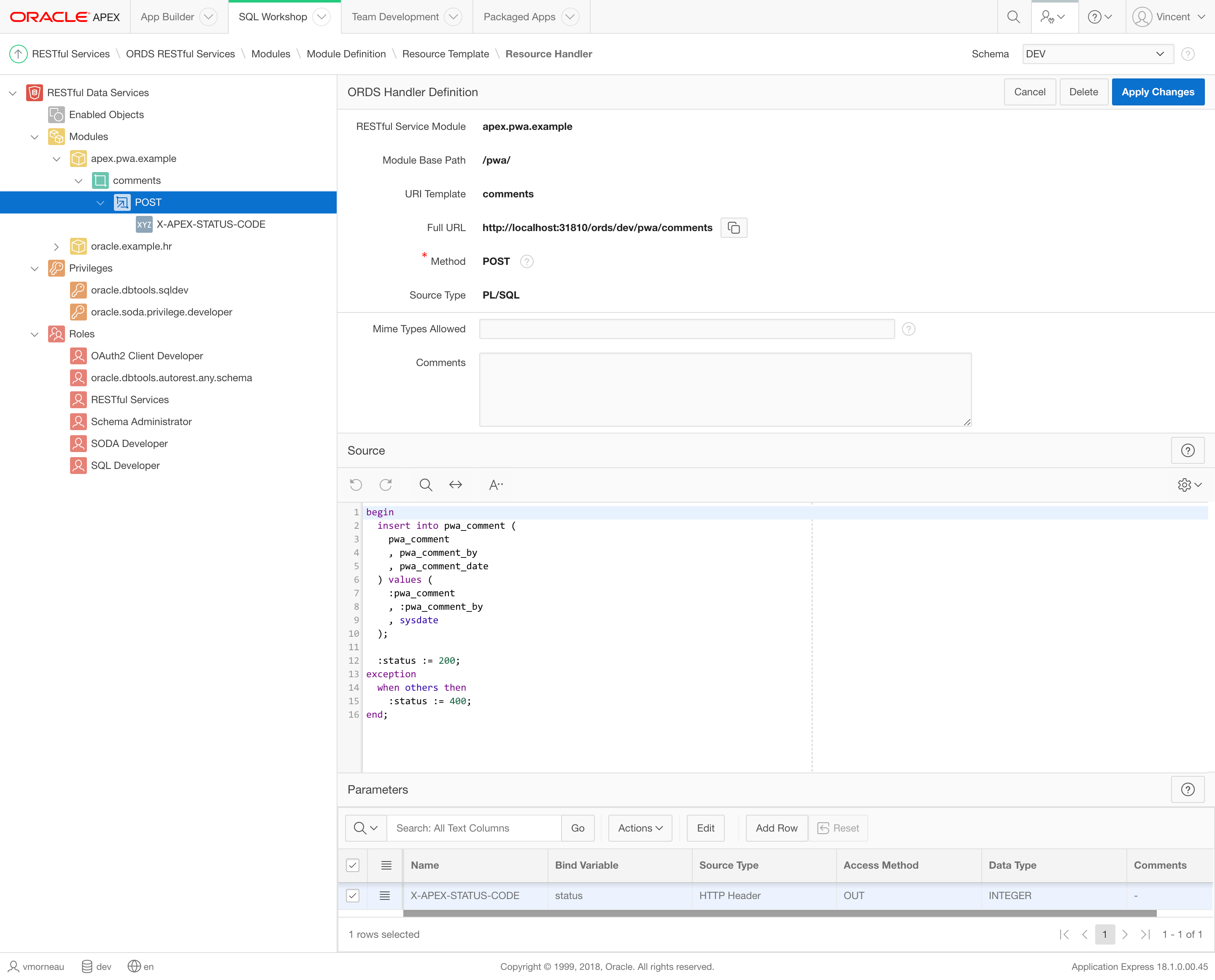Expand the oracle.example.hr module node
The image size is (1215, 980).
click(56, 247)
